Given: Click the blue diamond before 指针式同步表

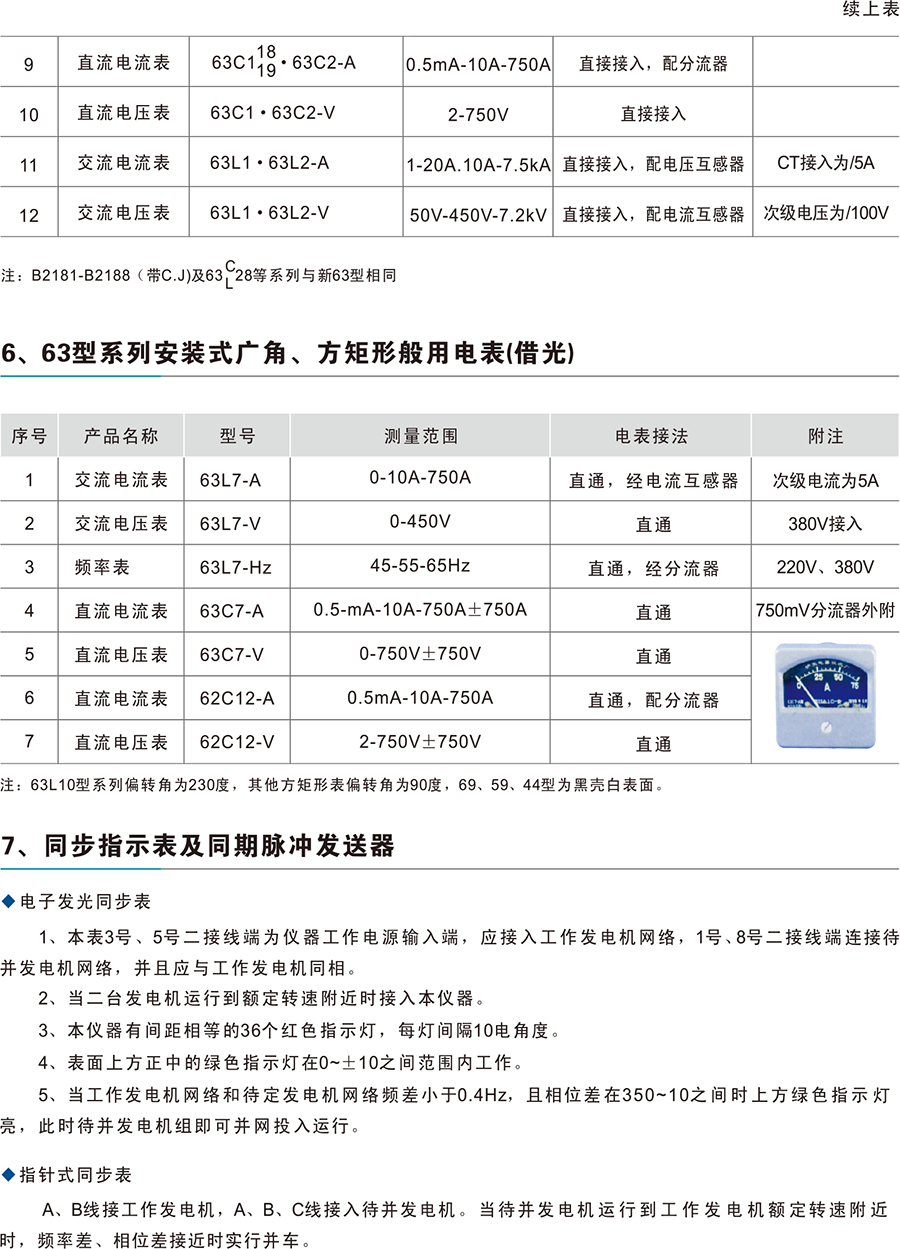Looking at the screenshot, I should click(10, 1174).
